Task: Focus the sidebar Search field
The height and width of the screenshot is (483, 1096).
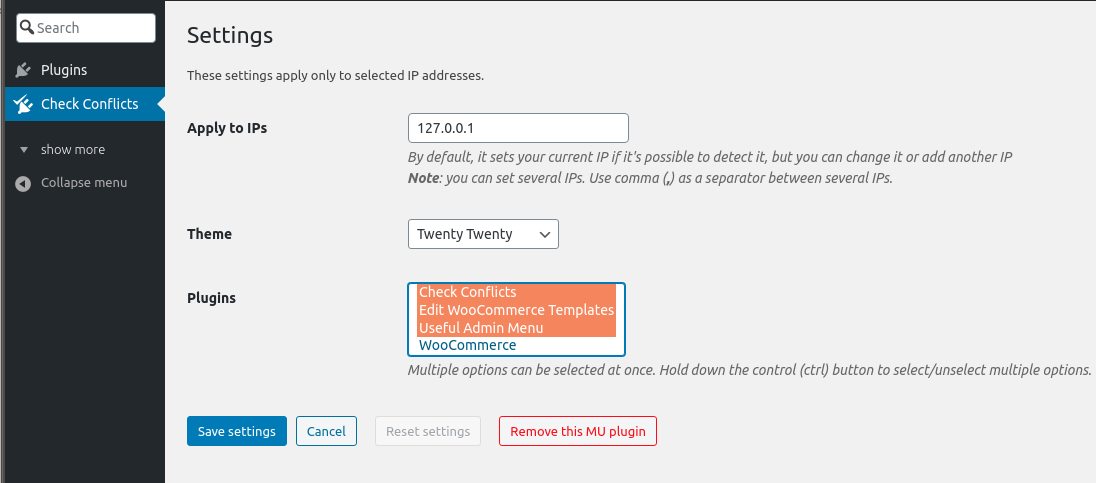Action: tap(86, 28)
